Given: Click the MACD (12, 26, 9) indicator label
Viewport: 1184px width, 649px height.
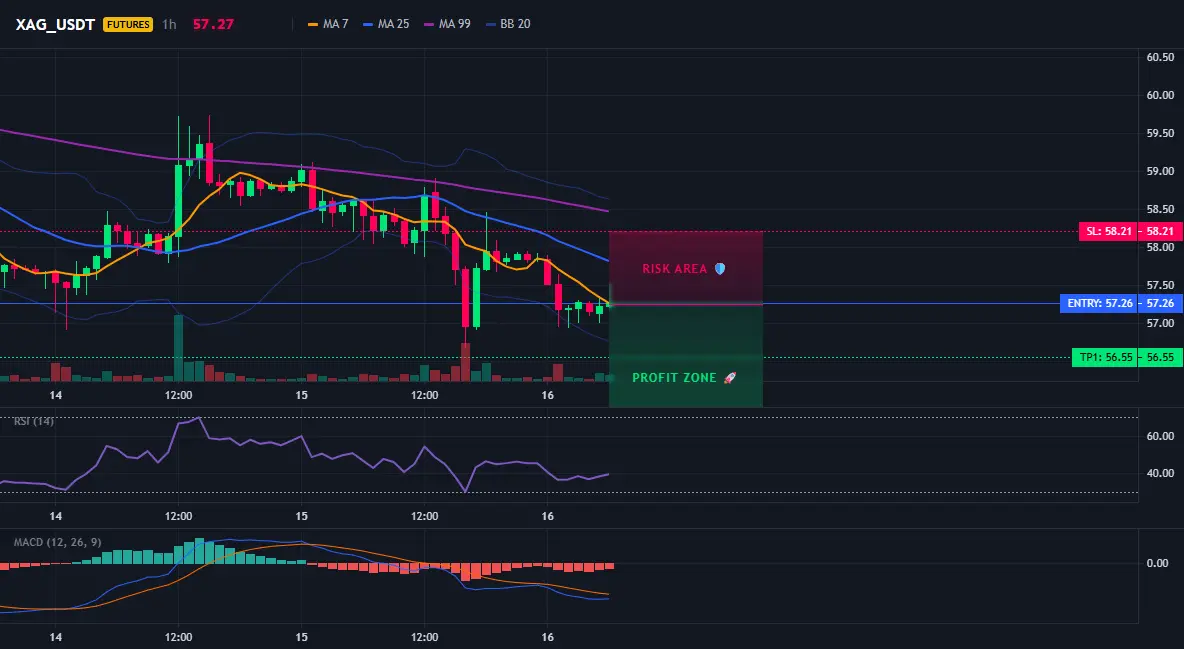Looking at the screenshot, I should coord(57,542).
